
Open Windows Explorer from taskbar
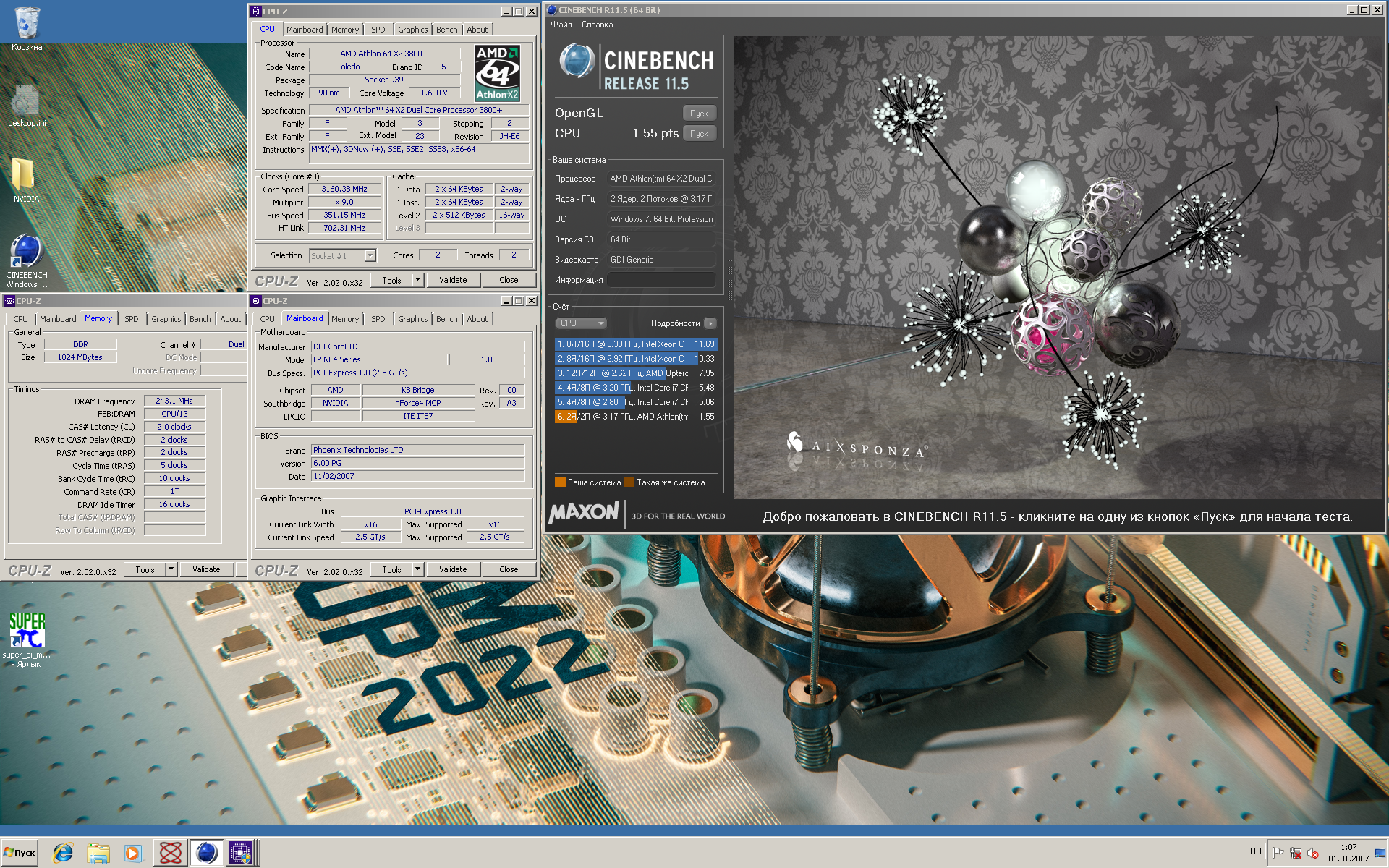[98, 853]
